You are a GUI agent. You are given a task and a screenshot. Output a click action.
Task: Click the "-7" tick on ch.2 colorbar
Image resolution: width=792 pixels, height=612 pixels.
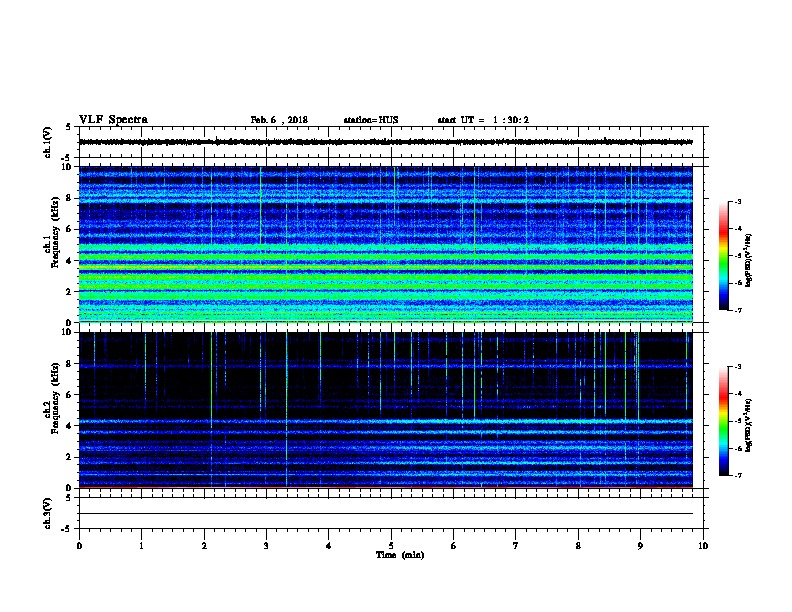[x=737, y=476]
